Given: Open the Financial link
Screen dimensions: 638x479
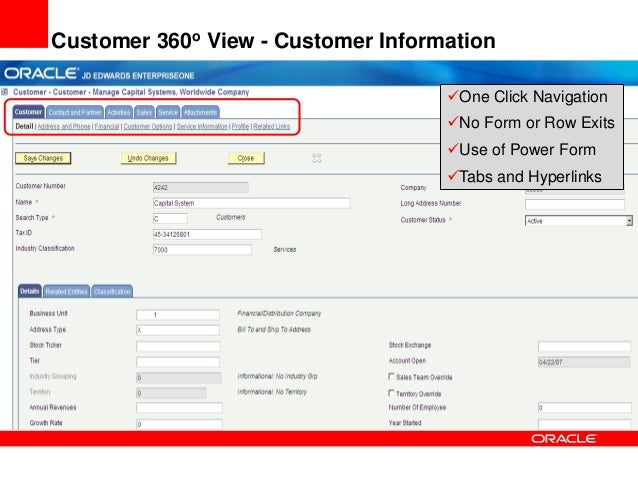Looking at the screenshot, I should tap(107, 127).
